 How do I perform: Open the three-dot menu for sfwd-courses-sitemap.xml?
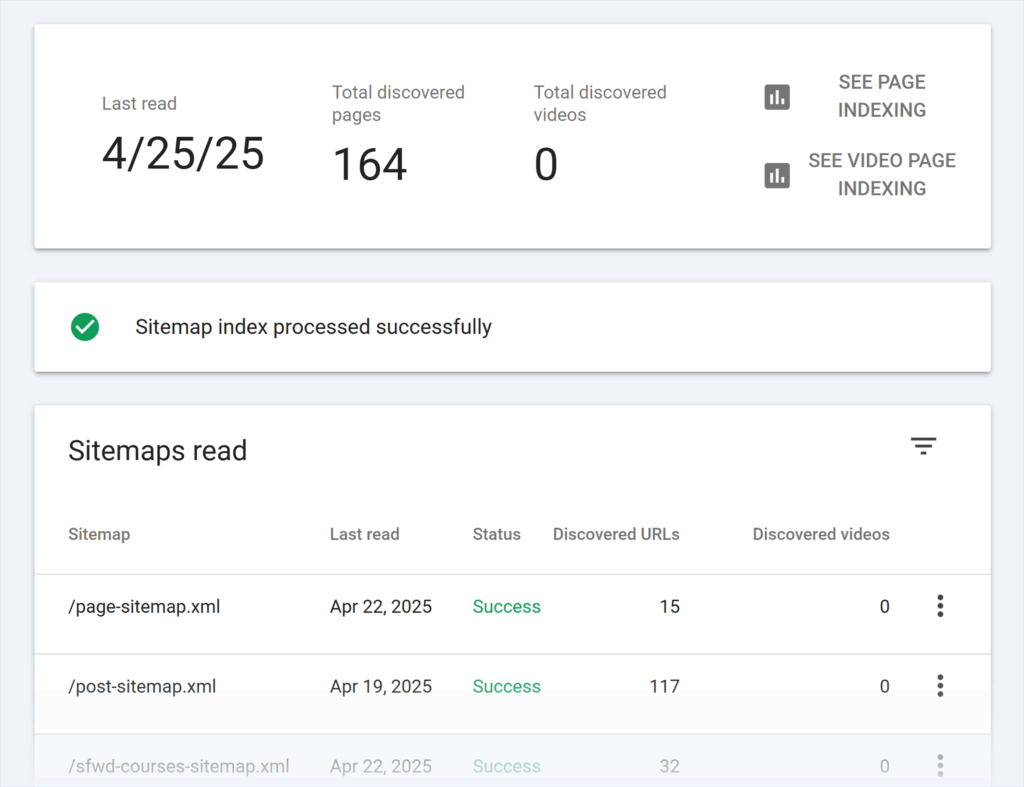(x=940, y=765)
